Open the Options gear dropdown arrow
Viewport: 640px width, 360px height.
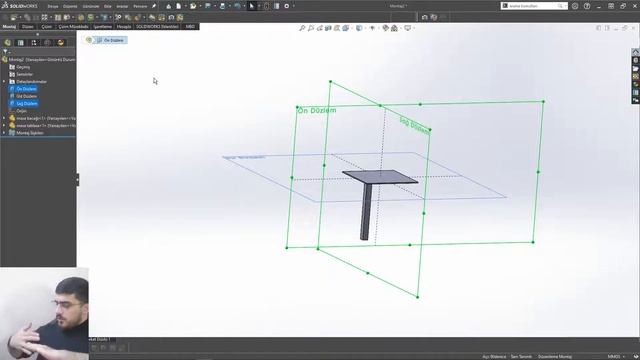click(x=293, y=6)
